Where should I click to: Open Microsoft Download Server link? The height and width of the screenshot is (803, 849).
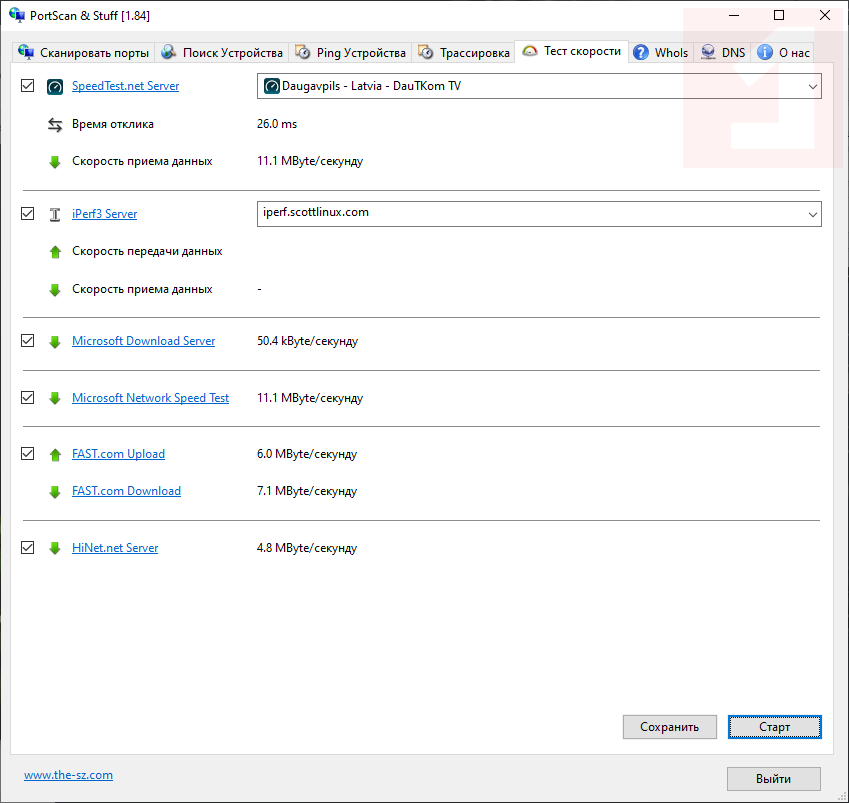click(143, 341)
